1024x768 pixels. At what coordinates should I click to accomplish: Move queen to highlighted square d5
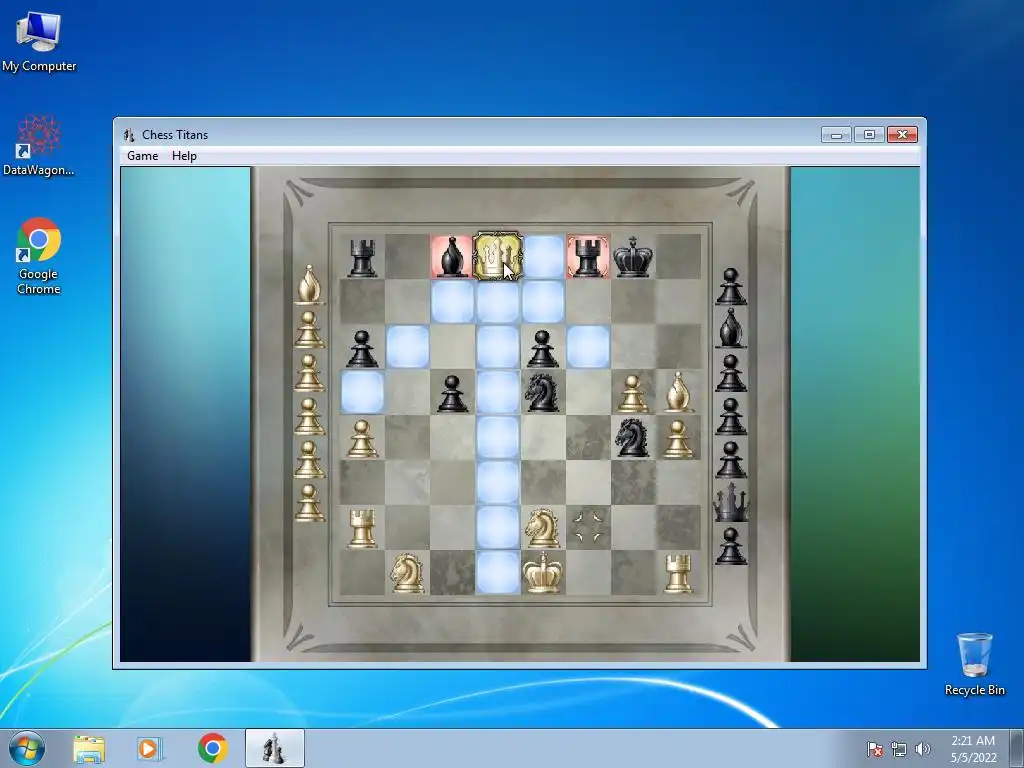coord(498,392)
